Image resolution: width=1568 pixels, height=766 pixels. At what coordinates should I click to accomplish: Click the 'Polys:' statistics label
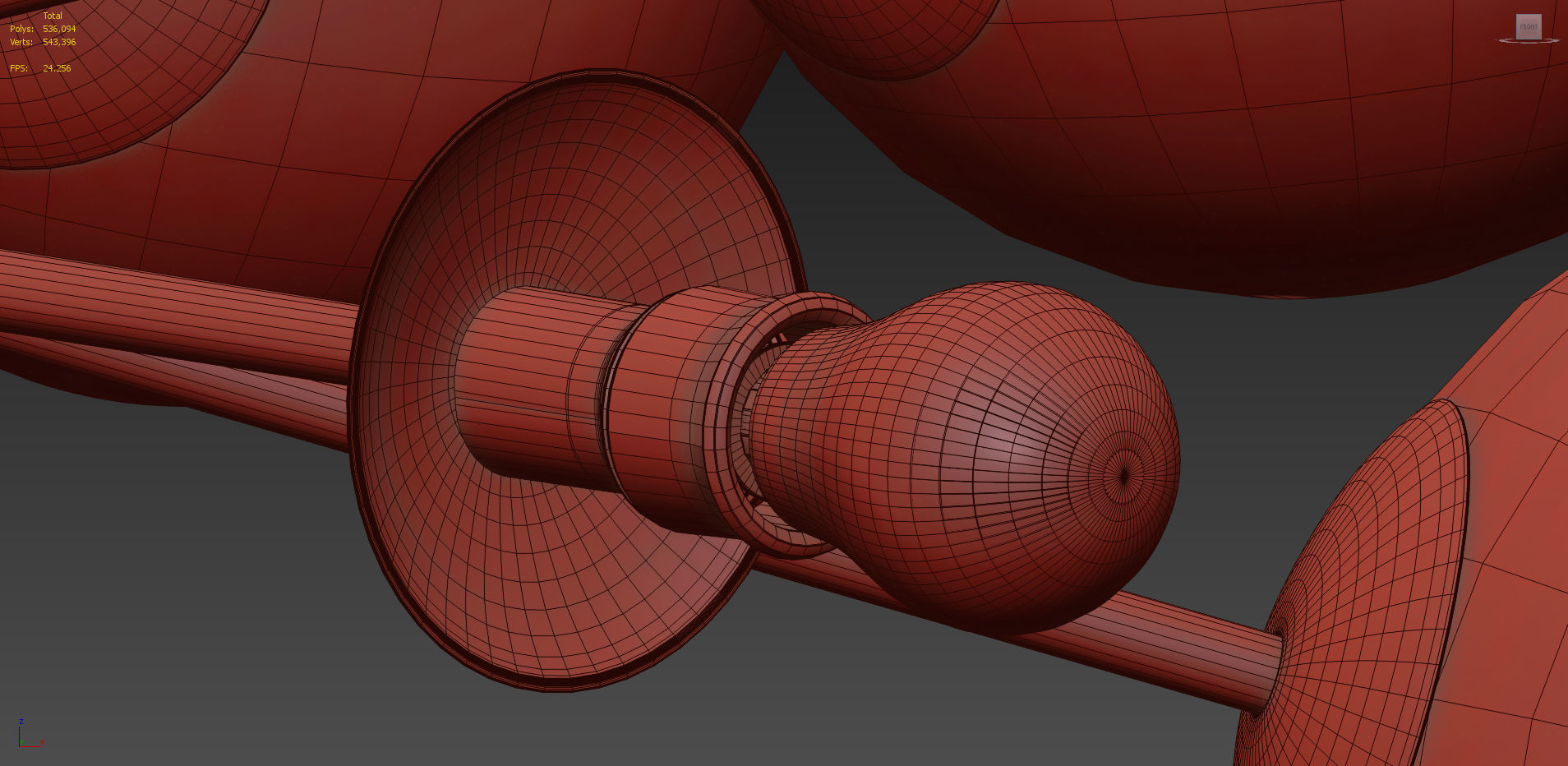(21, 29)
